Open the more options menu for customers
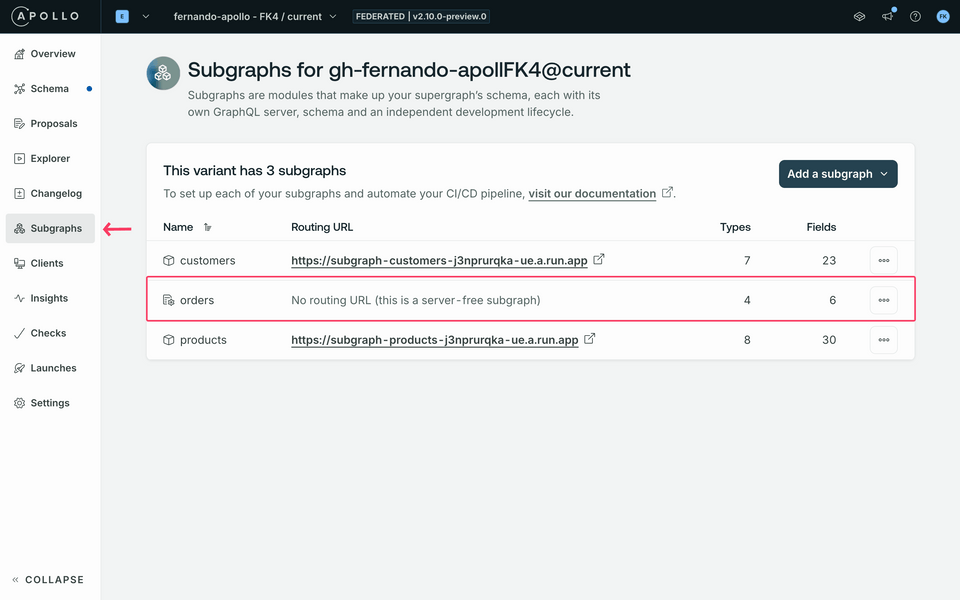 pyautogui.click(x=883, y=260)
